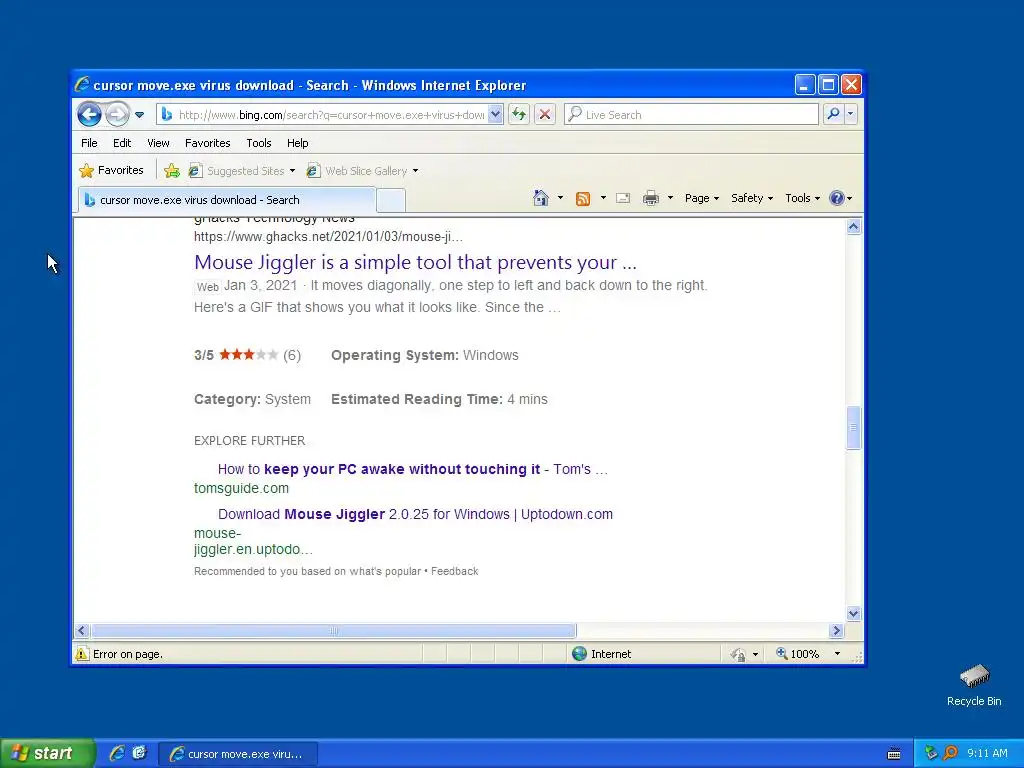Expand the zoom level dropdown arrow
Viewport: 1024px width, 768px height.
(x=837, y=654)
